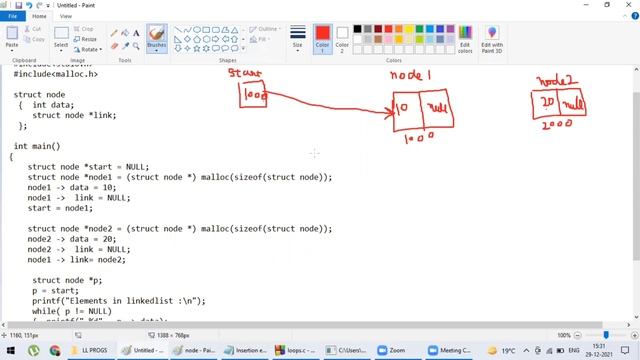Activate Color 1 foreground selector
The width and height of the screenshot is (640, 360).
322,39
